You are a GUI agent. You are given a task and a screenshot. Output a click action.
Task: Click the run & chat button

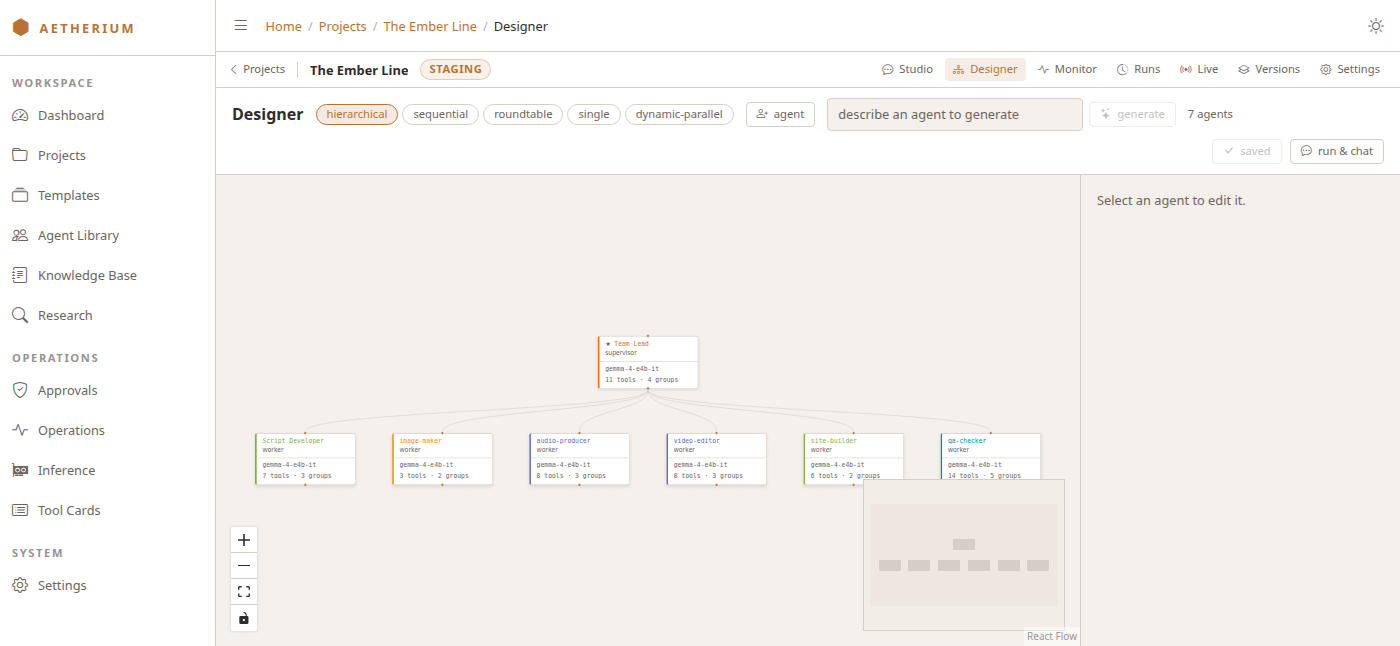(x=1337, y=151)
